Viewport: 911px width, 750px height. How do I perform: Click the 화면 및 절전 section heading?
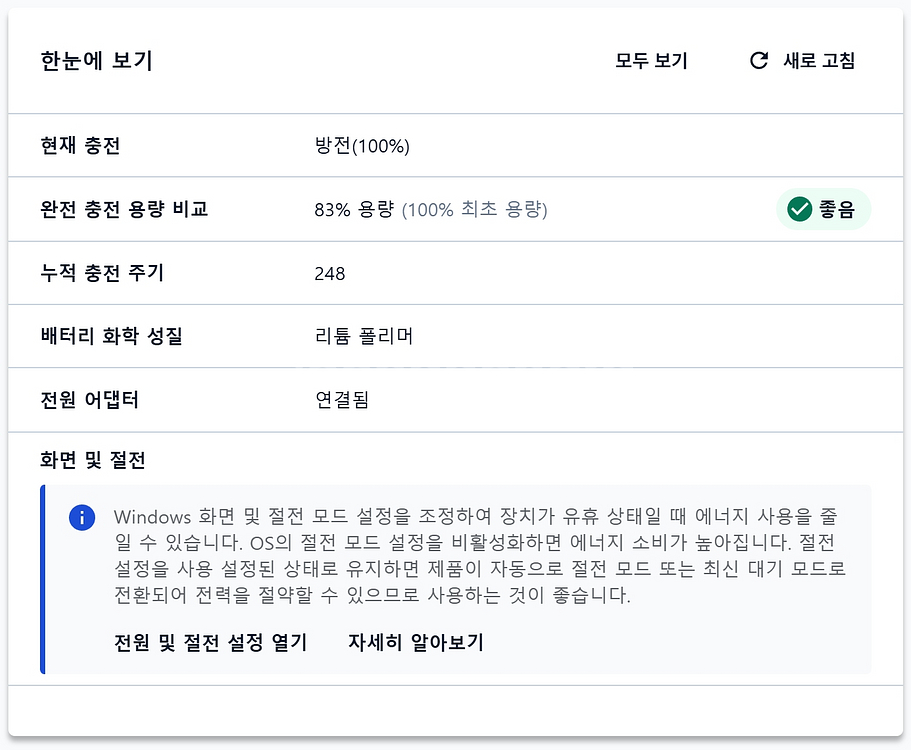click(x=93, y=461)
